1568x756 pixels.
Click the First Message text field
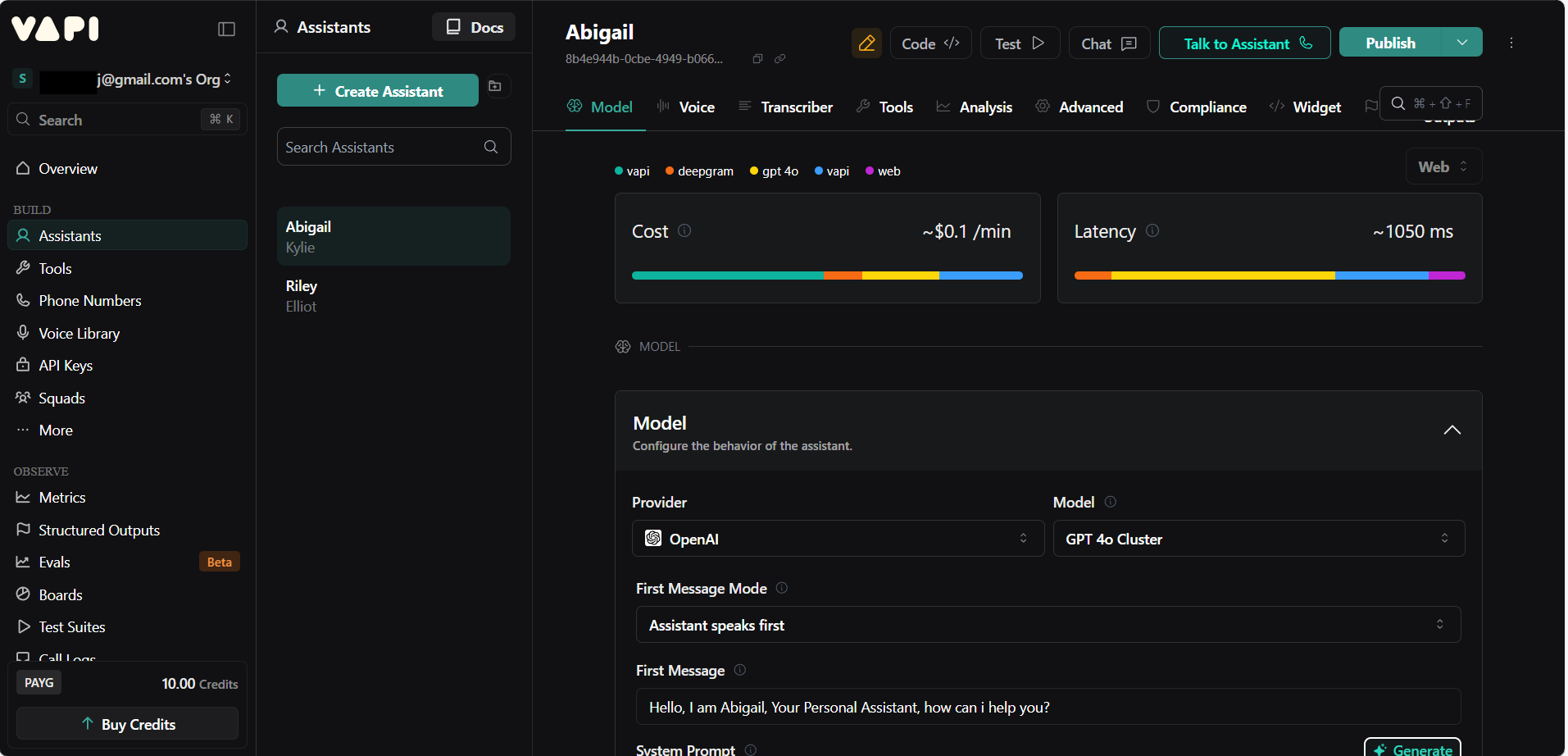point(1048,707)
